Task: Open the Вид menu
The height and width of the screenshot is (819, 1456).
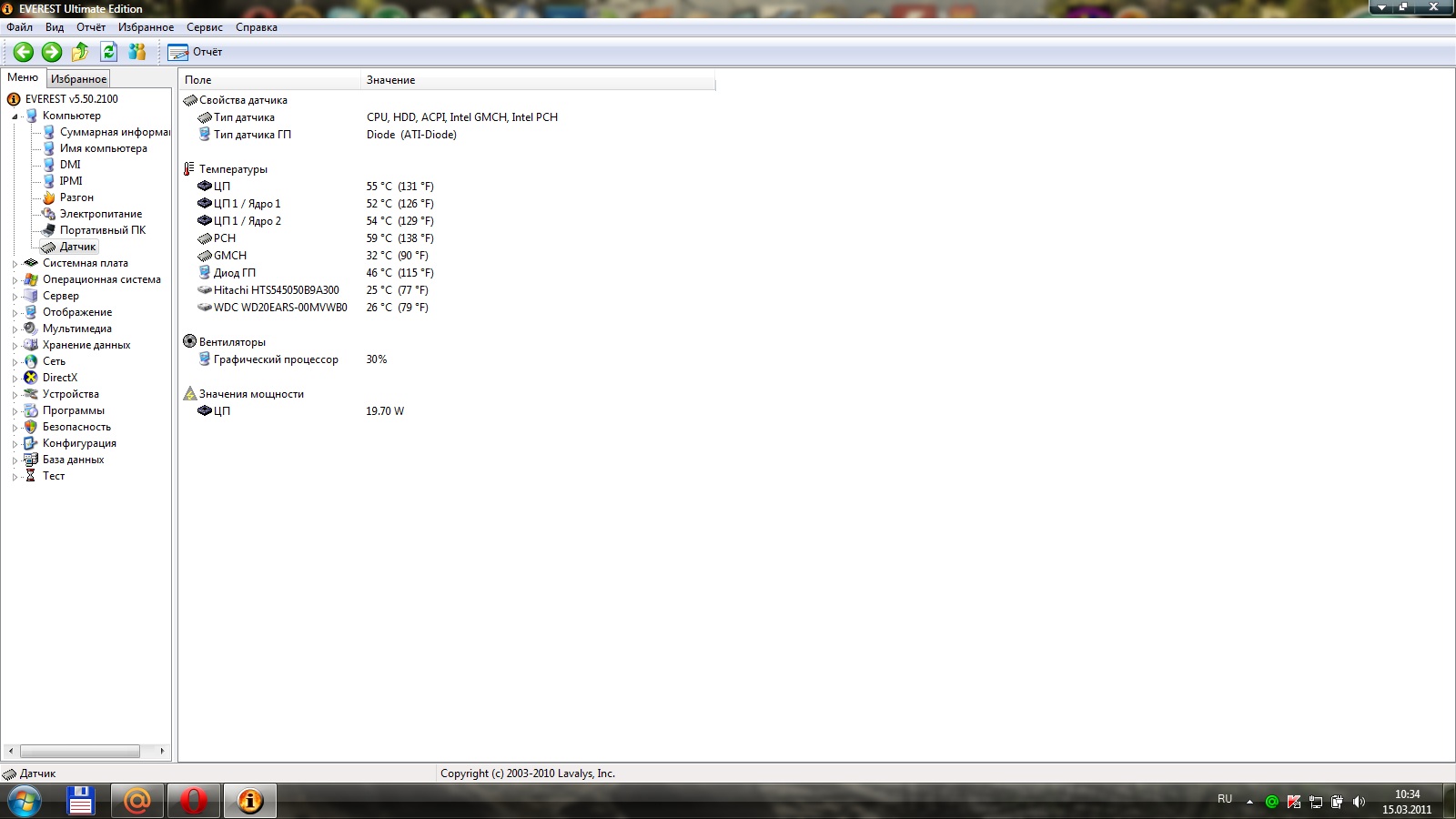Action: 55,27
